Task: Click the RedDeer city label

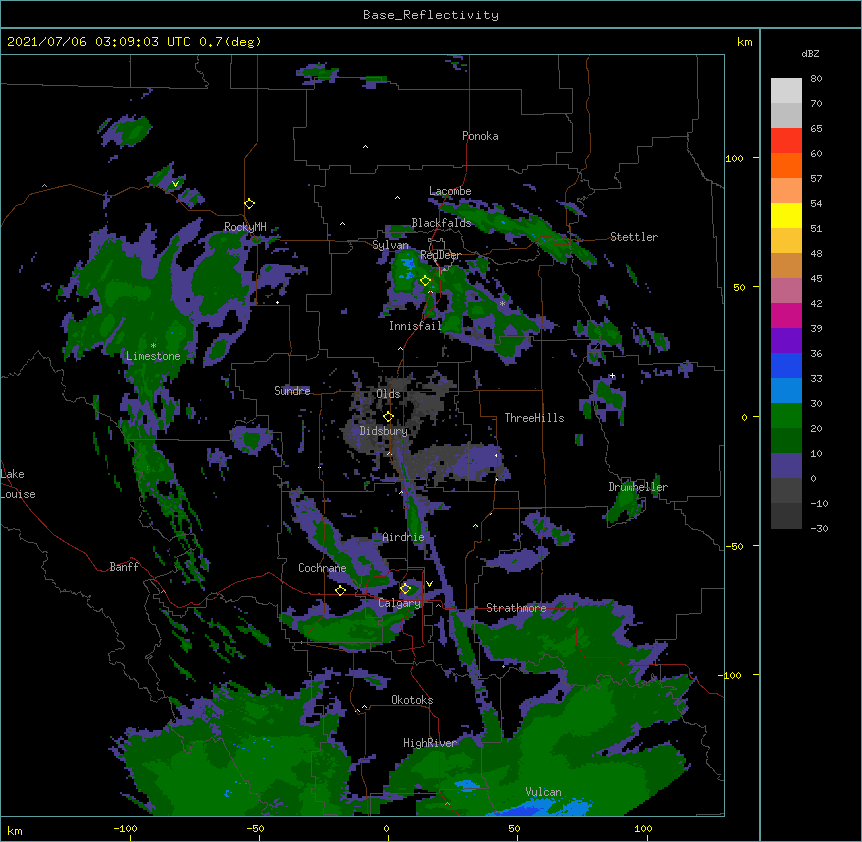Action: tap(440, 256)
